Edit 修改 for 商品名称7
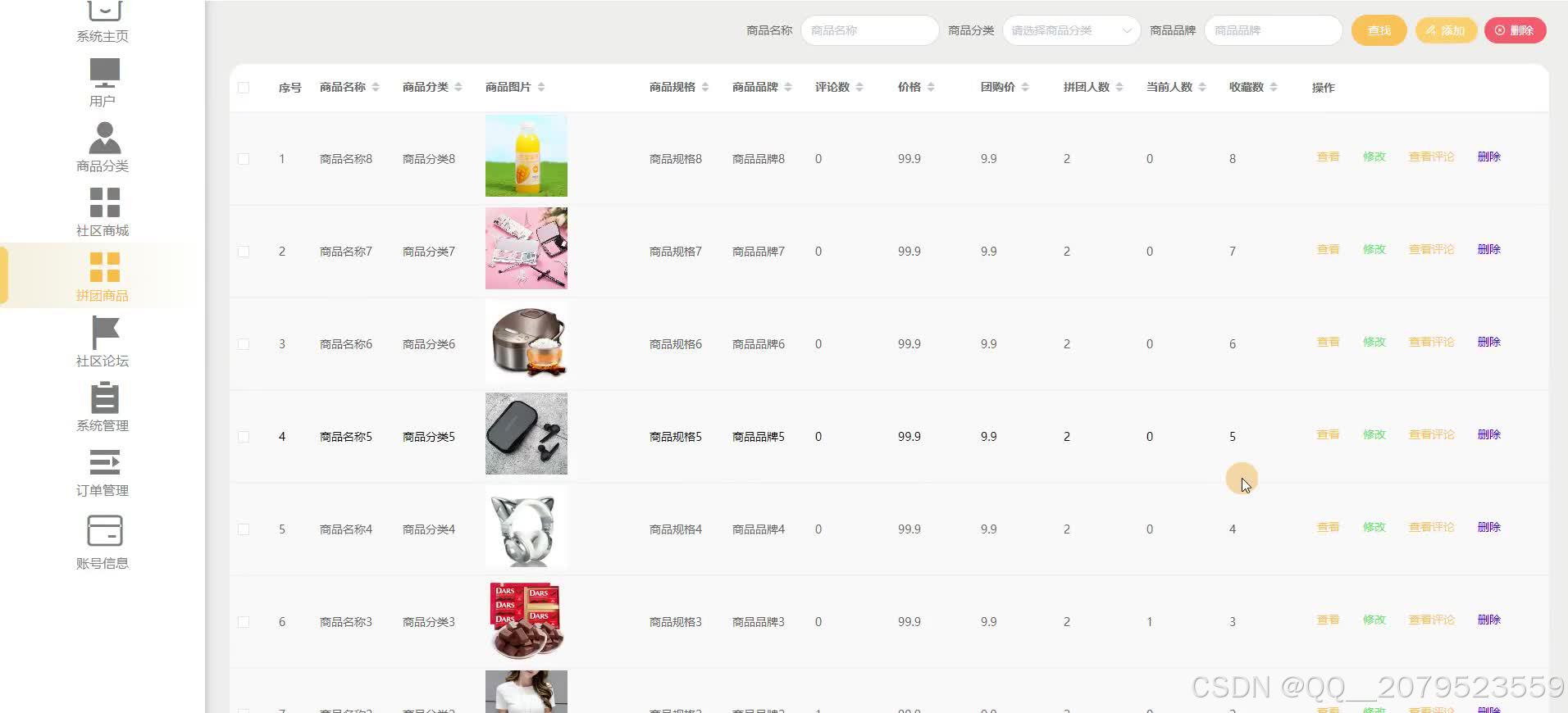The height and width of the screenshot is (713, 1568). [1374, 249]
